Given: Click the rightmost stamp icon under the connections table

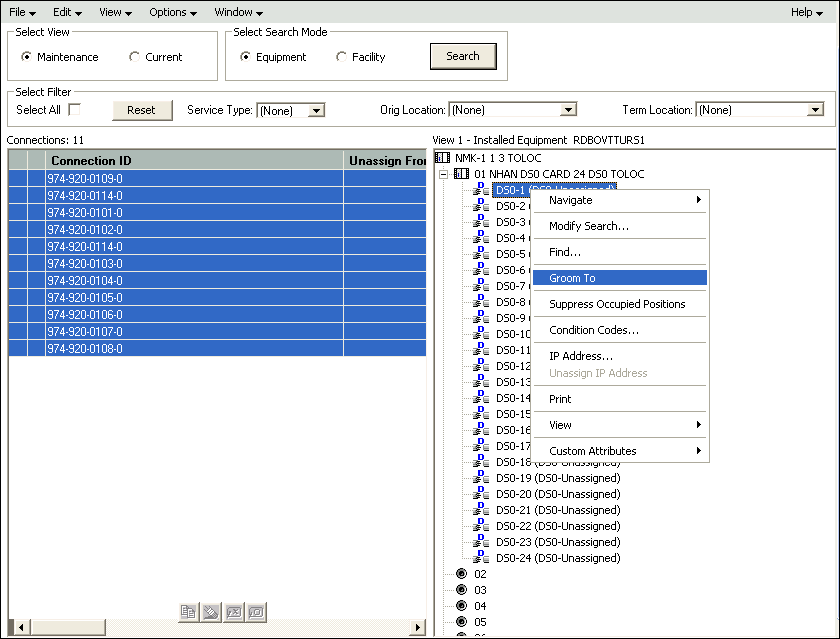Looking at the screenshot, I should pos(257,612).
